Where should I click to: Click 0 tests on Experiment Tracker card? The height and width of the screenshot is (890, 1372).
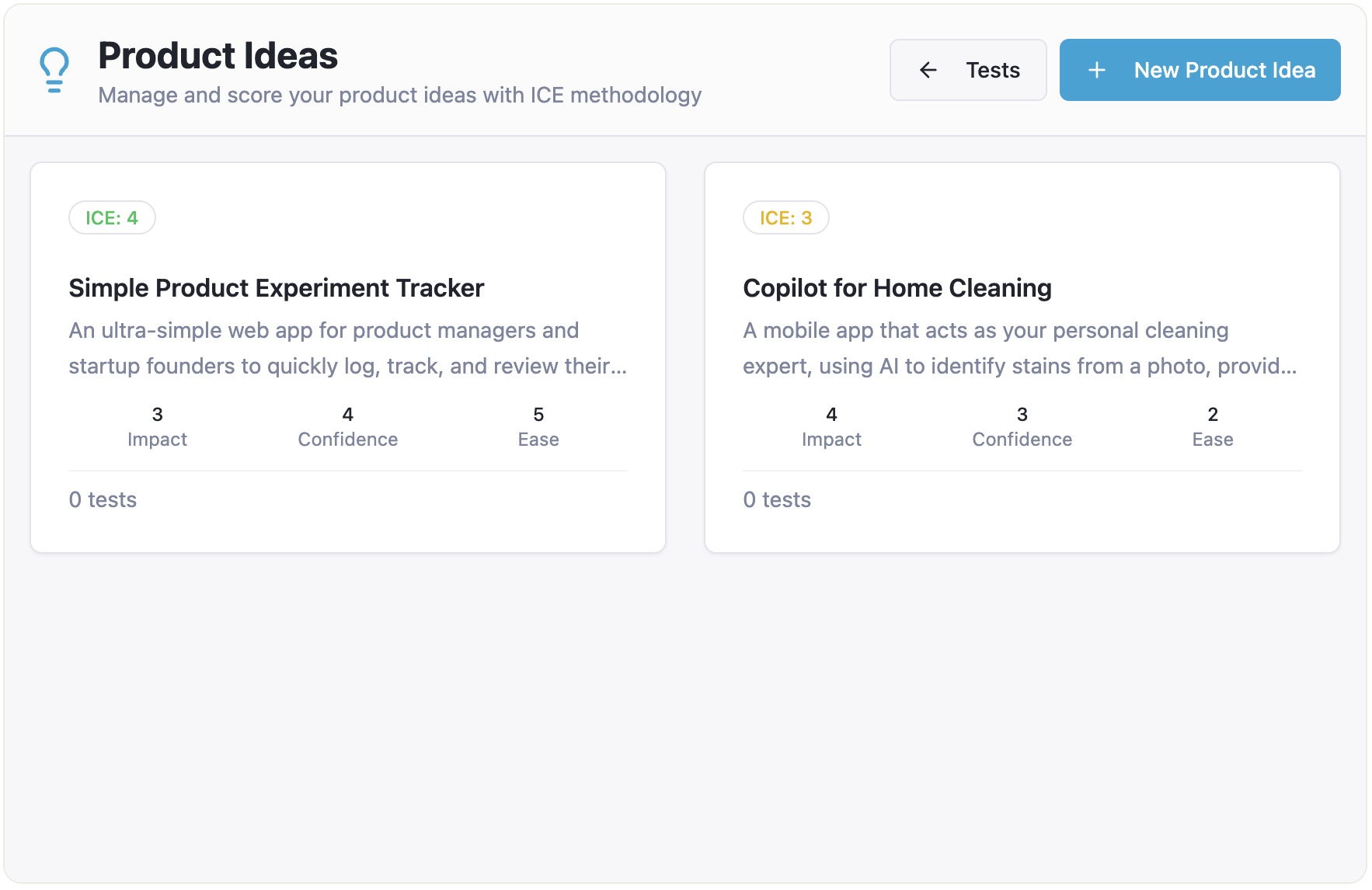tap(103, 499)
